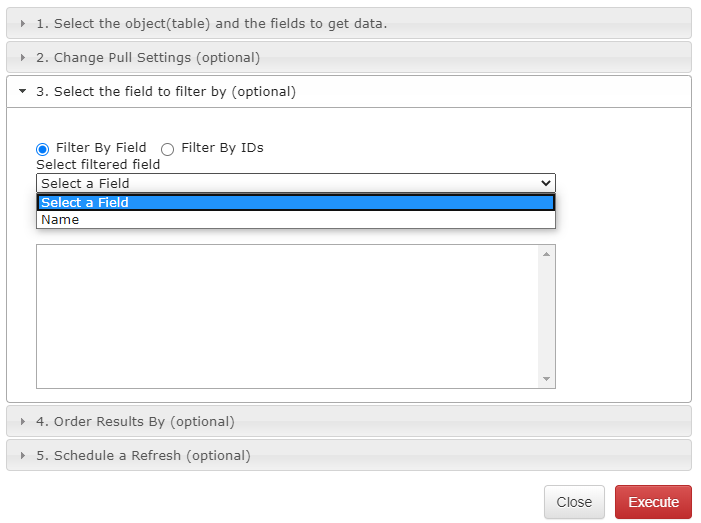Expand section 1 Select the object and fields
Viewport: 701px width, 523px height.
point(349,23)
